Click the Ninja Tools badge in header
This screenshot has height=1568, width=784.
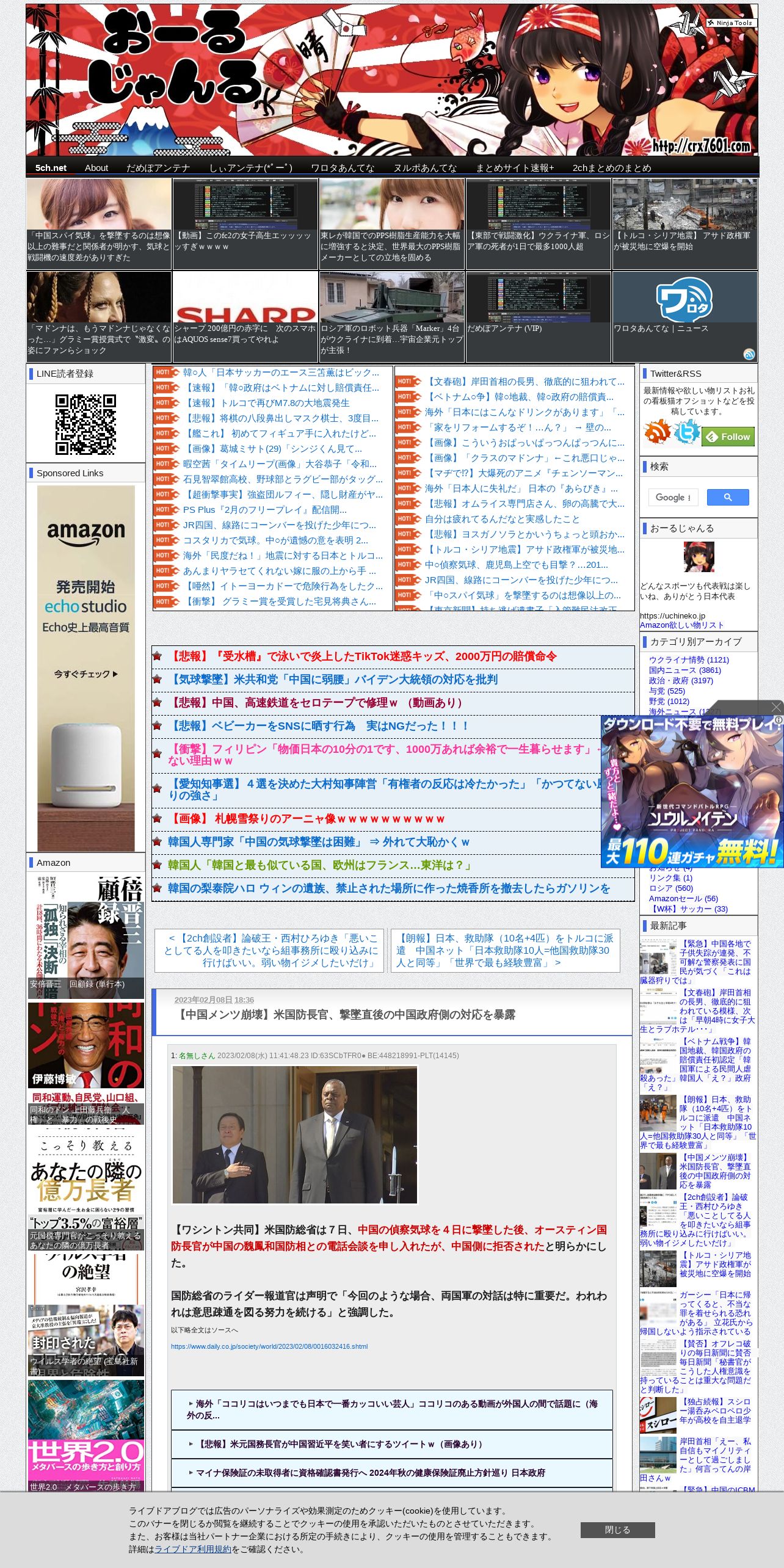[731, 23]
